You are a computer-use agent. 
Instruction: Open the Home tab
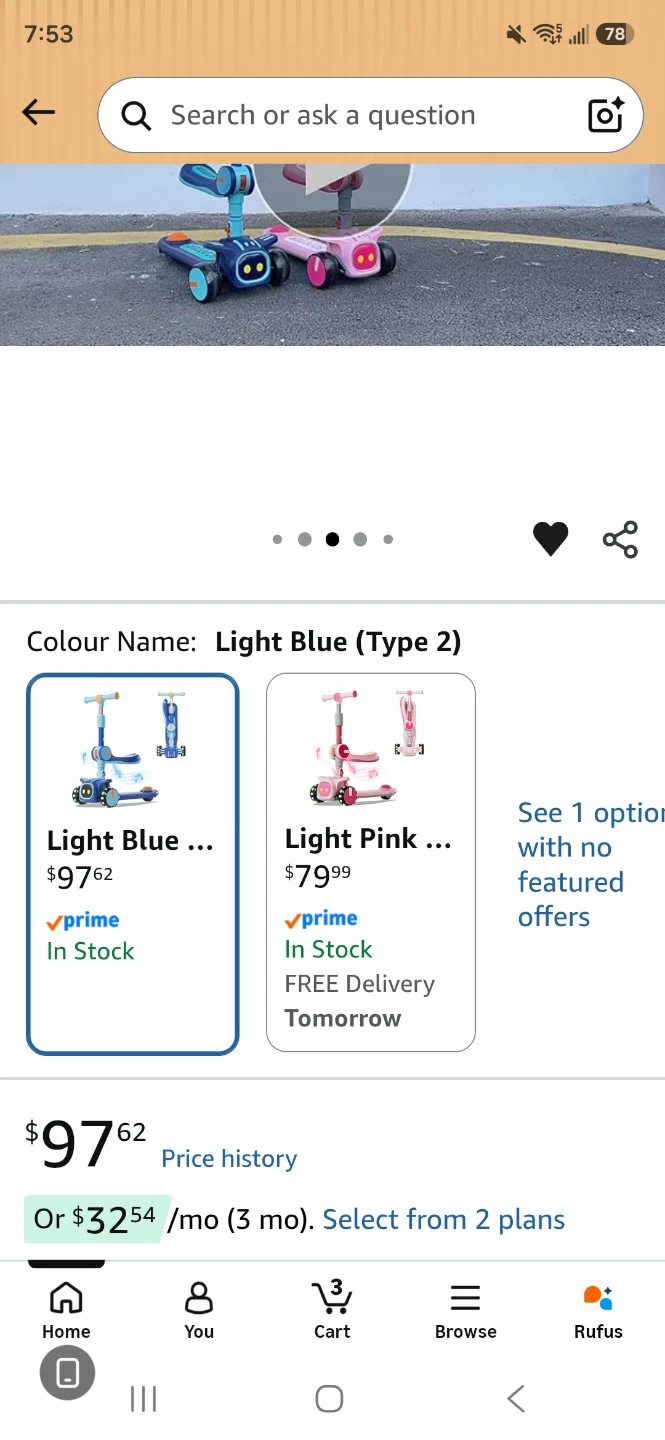click(x=66, y=1311)
